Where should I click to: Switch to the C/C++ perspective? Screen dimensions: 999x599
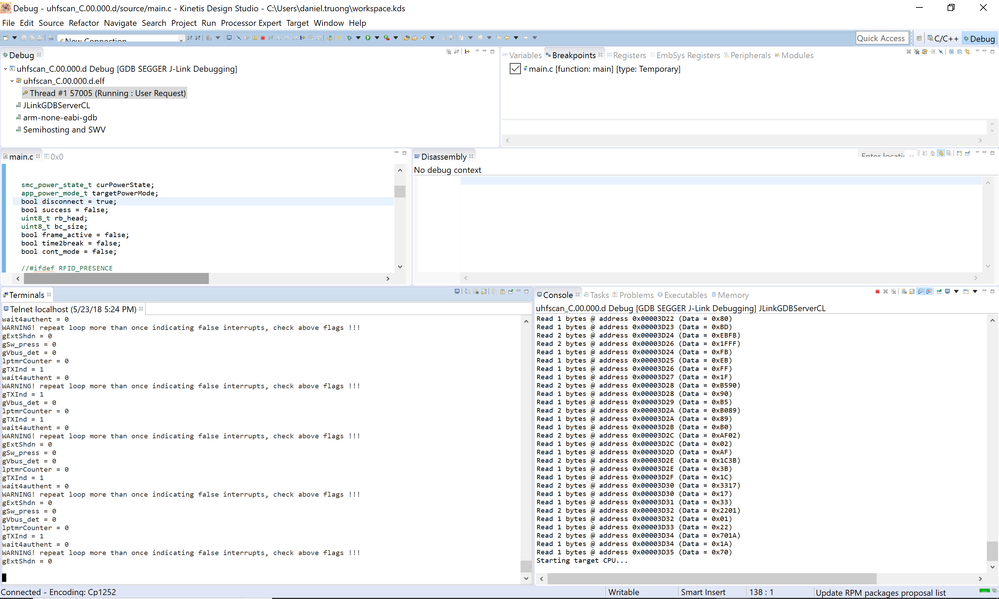(943, 39)
